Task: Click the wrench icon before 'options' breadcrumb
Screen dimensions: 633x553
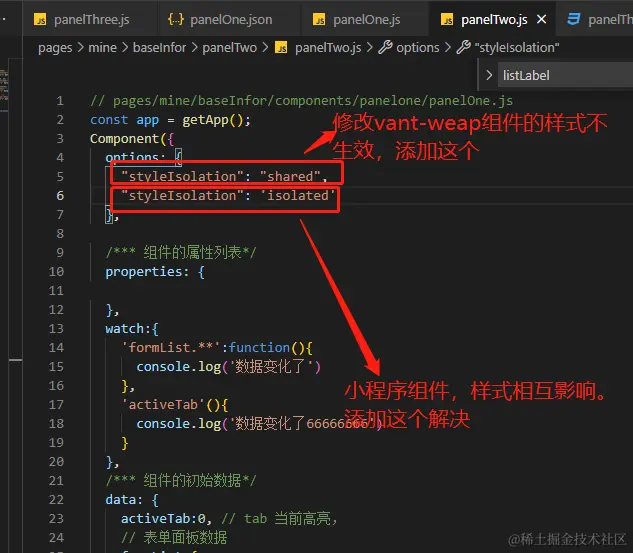Action: [385, 47]
